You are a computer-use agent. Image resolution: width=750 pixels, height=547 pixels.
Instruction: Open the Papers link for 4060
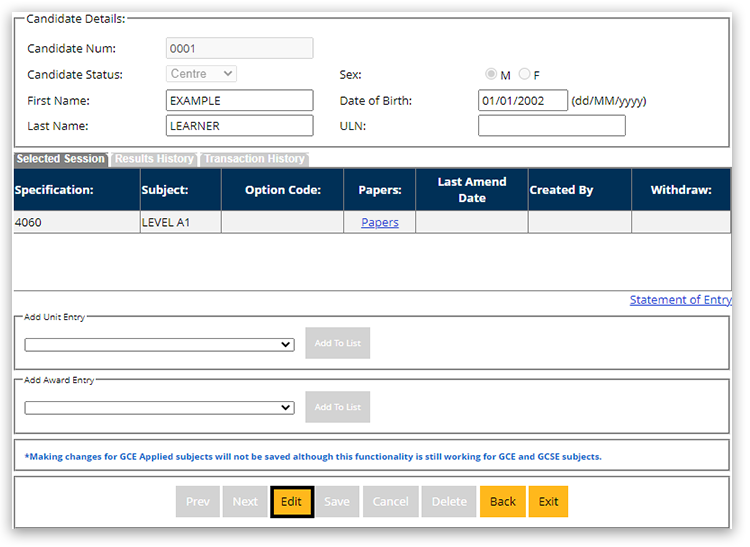[380, 223]
